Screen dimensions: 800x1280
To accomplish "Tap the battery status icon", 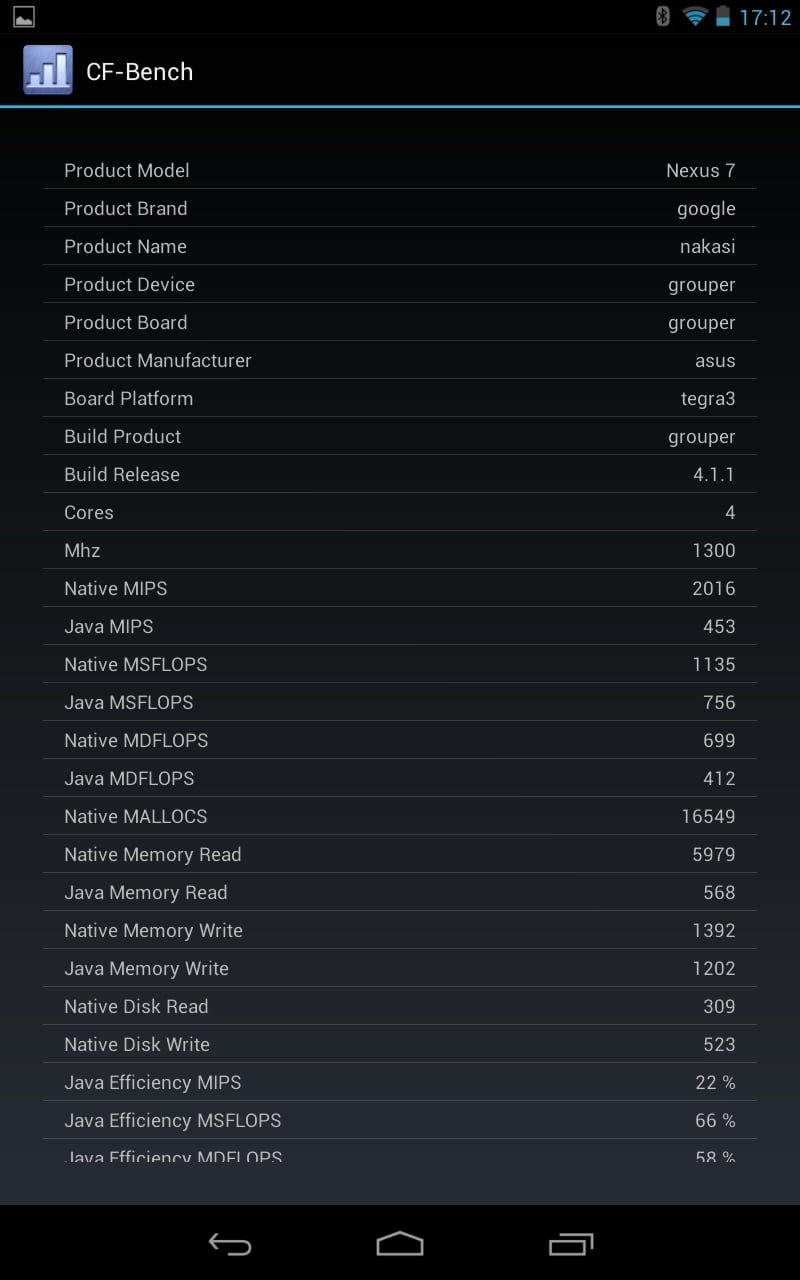I will (723, 16).
